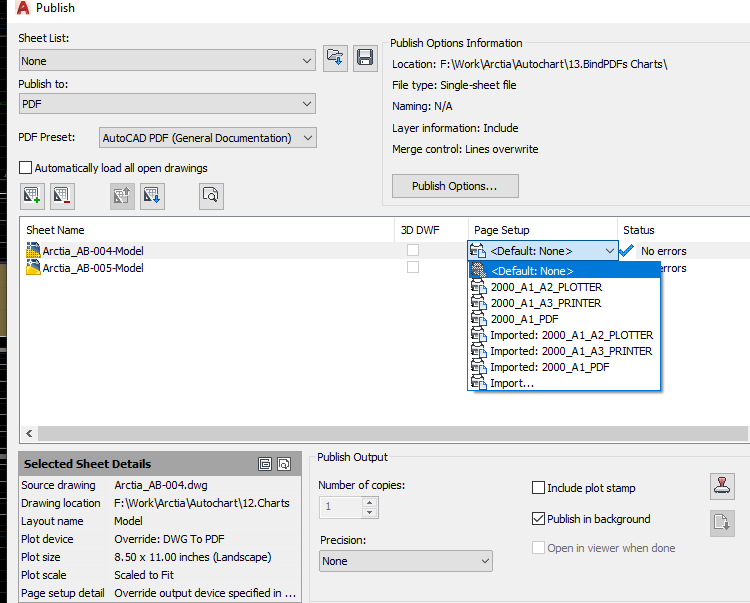Click Layout name value Model

128,521
